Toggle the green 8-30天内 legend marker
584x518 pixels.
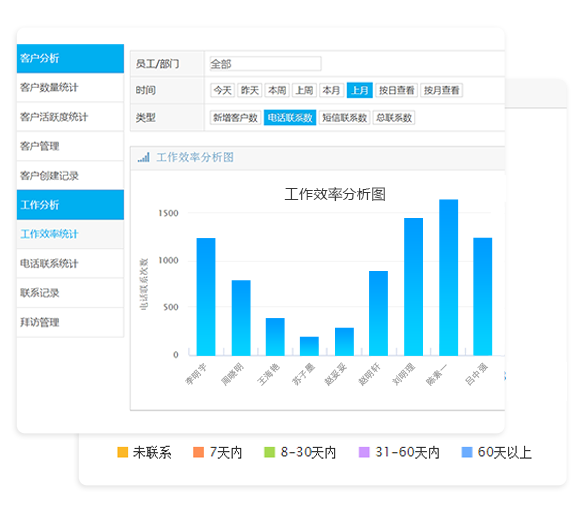[269, 452]
